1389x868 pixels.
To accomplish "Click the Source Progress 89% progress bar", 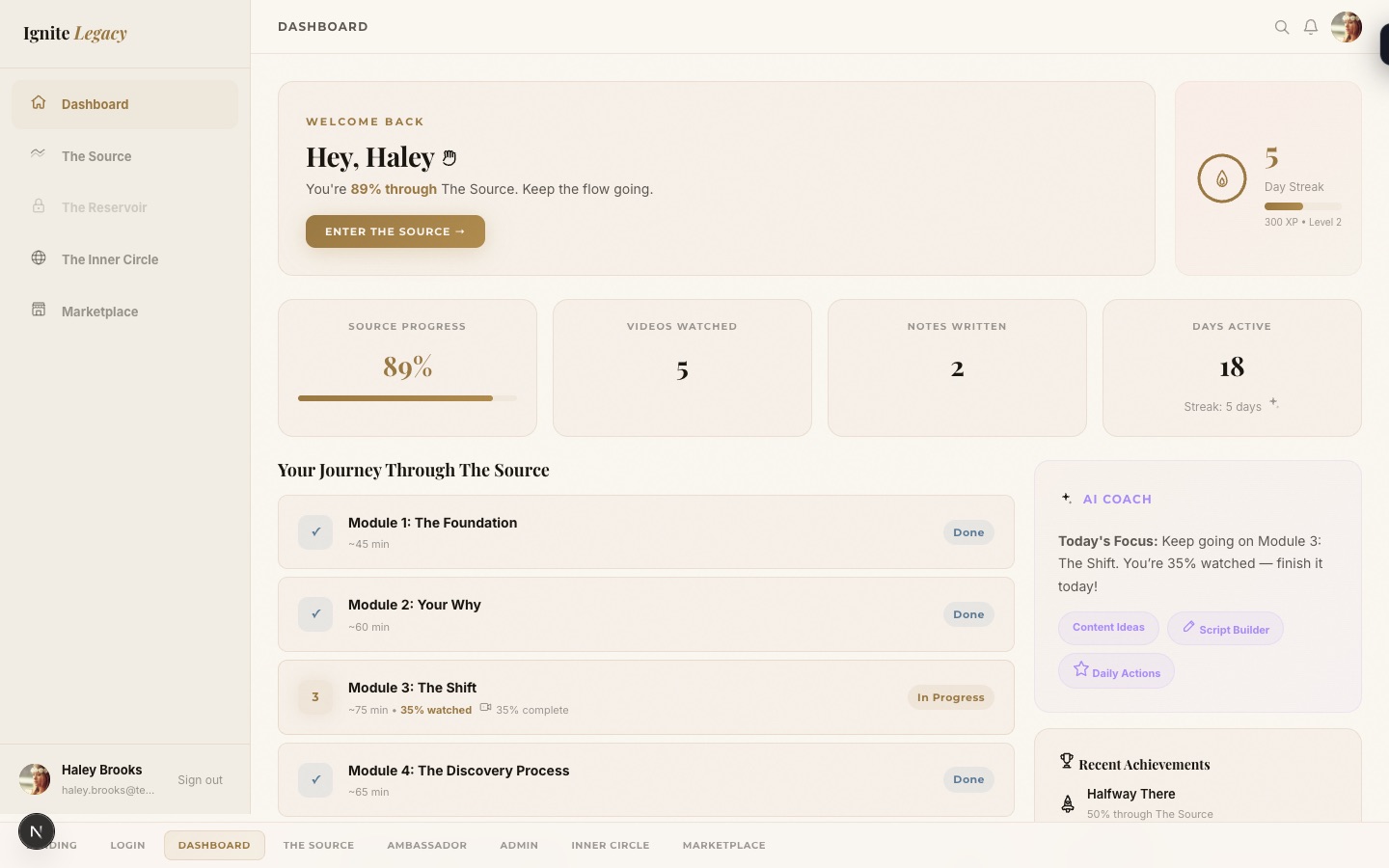I will pos(407,397).
